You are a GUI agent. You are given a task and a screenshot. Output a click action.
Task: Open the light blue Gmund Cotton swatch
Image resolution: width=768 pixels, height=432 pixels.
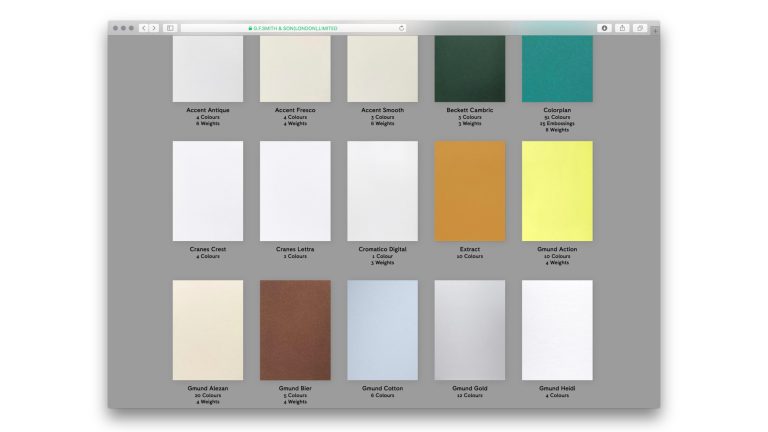click(x=383, y=330)
